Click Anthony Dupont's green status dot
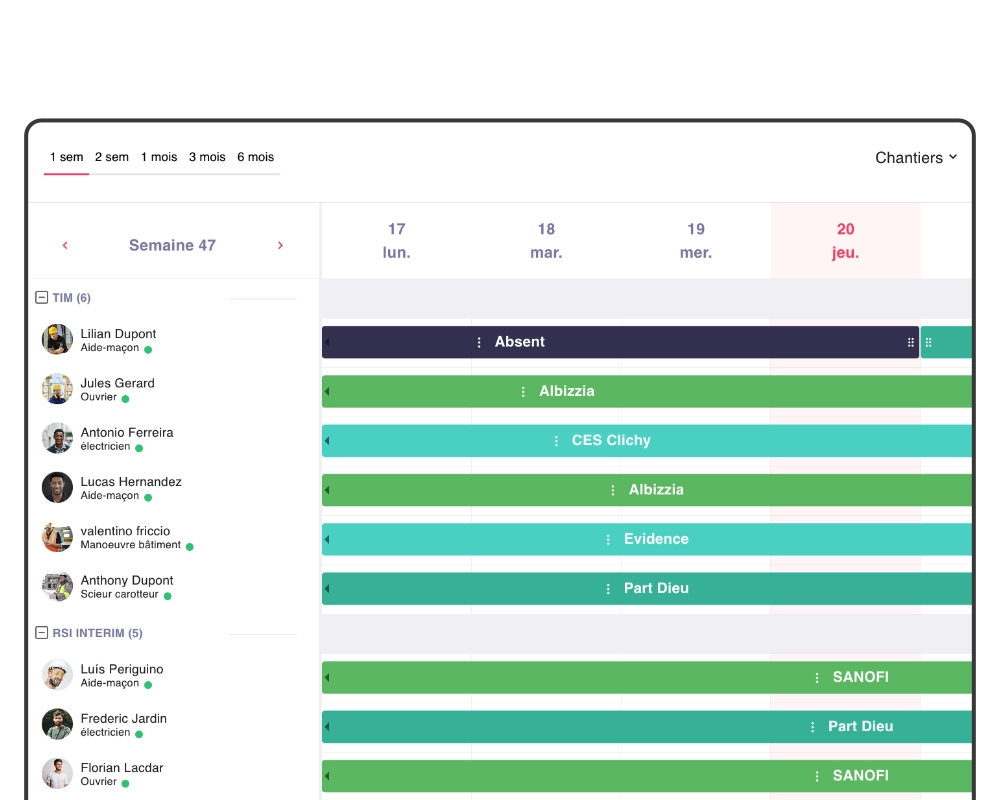The image size is (1000, 800). pos(167,595)
